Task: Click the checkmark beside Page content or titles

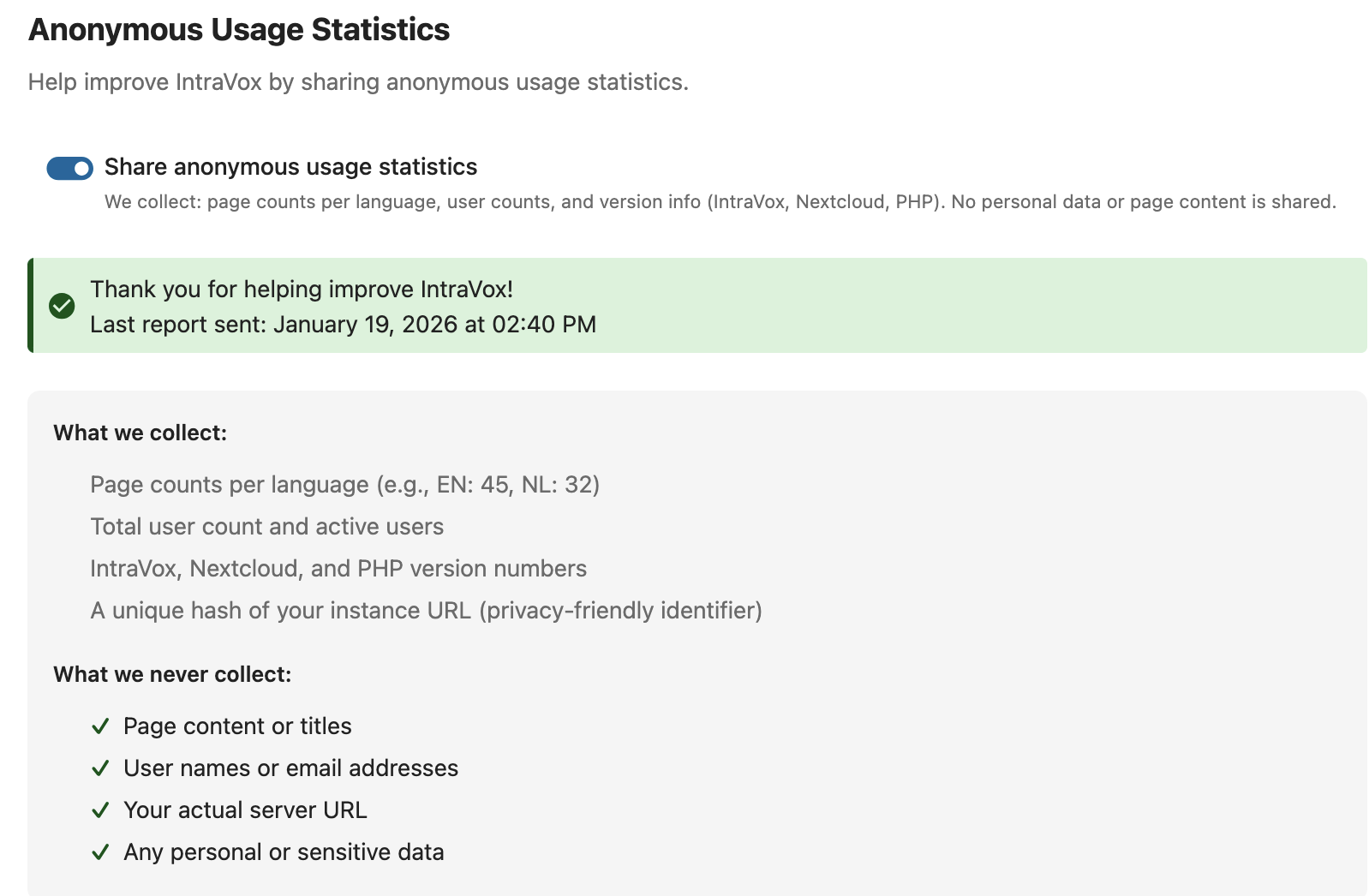Action: (x=100, y=726)
